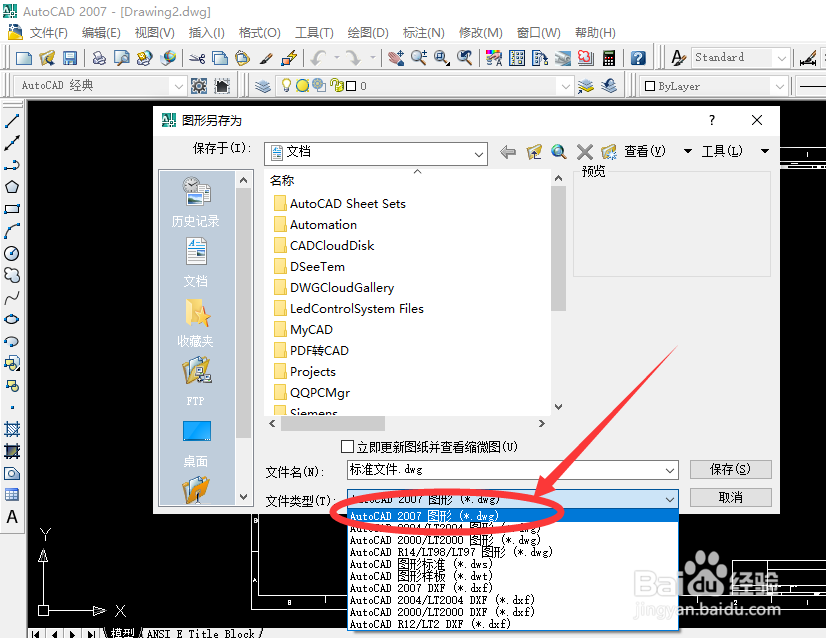The image size is (826, 638).
Task: Open the 编辑(E) menu
Action: (101, 33)
